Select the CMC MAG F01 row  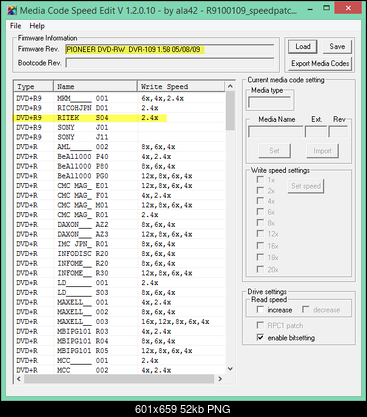click(120, 195)
